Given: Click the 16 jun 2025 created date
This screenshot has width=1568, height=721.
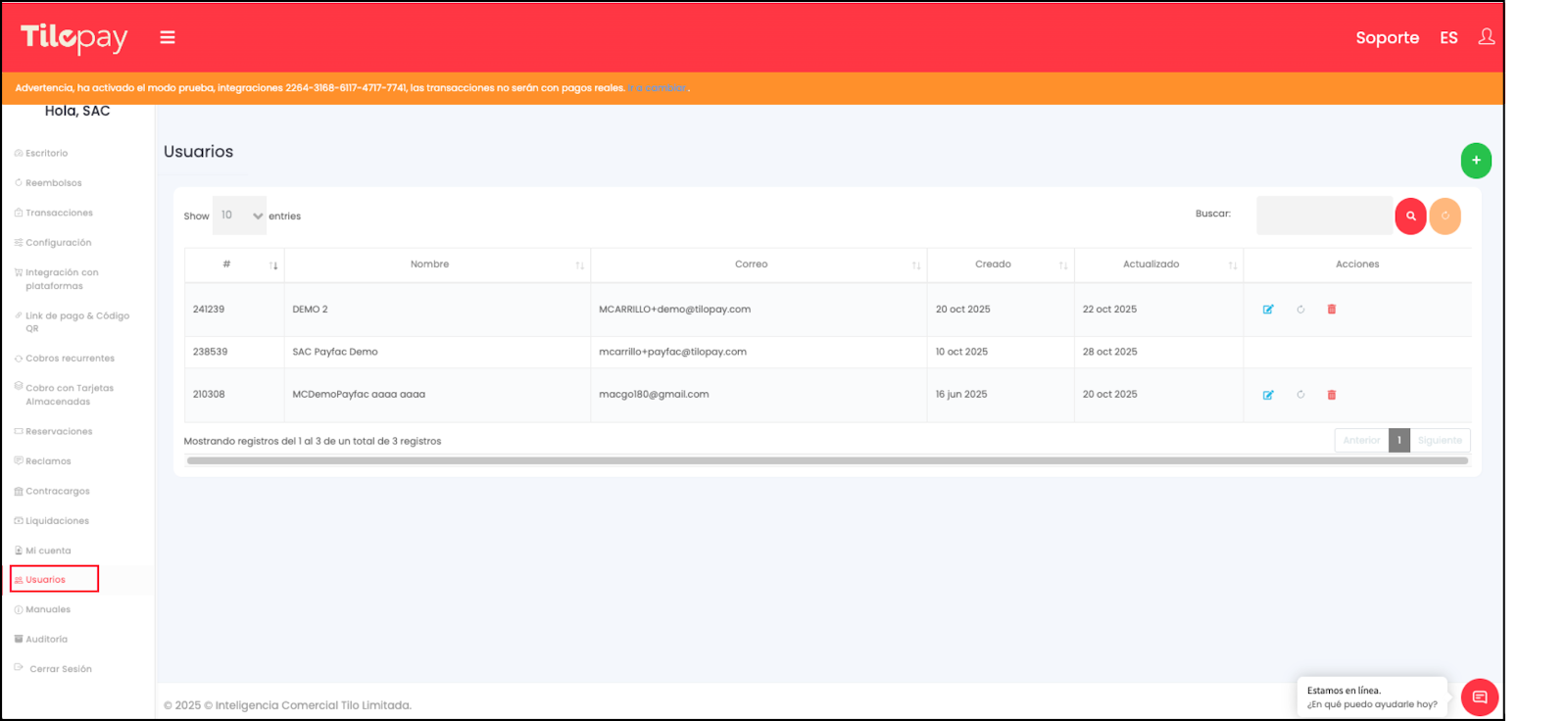Looking at the screenshot, I should [961, 395].
